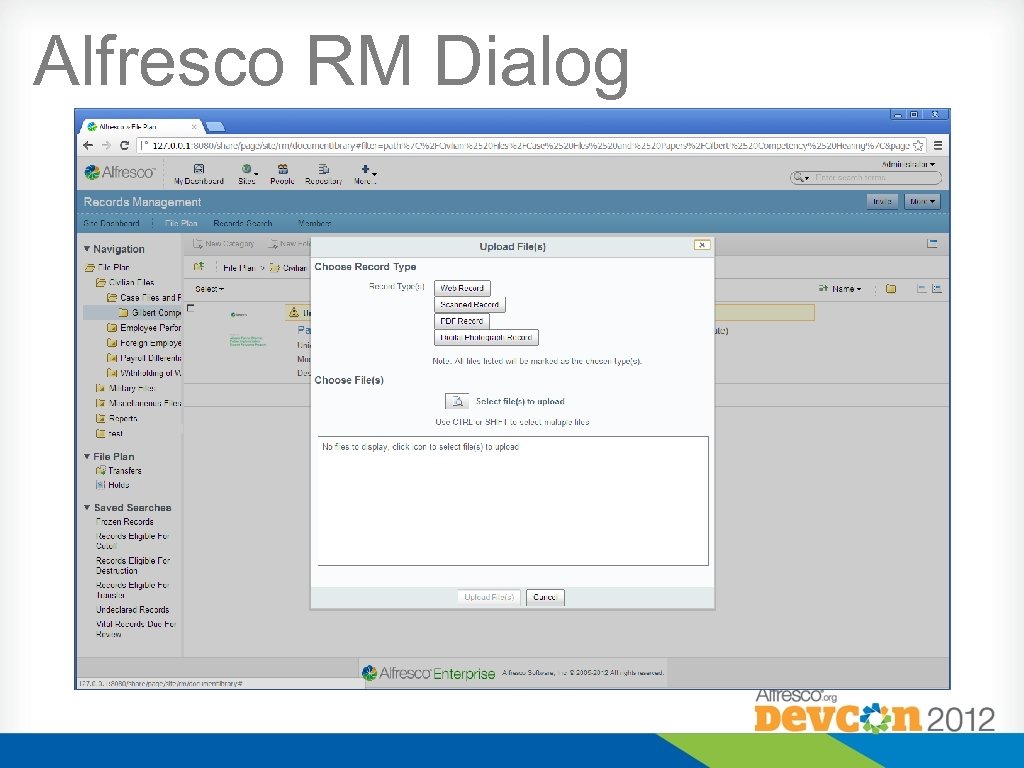Open the Administrator user menu
The image size is (1024, 768).
908,164
